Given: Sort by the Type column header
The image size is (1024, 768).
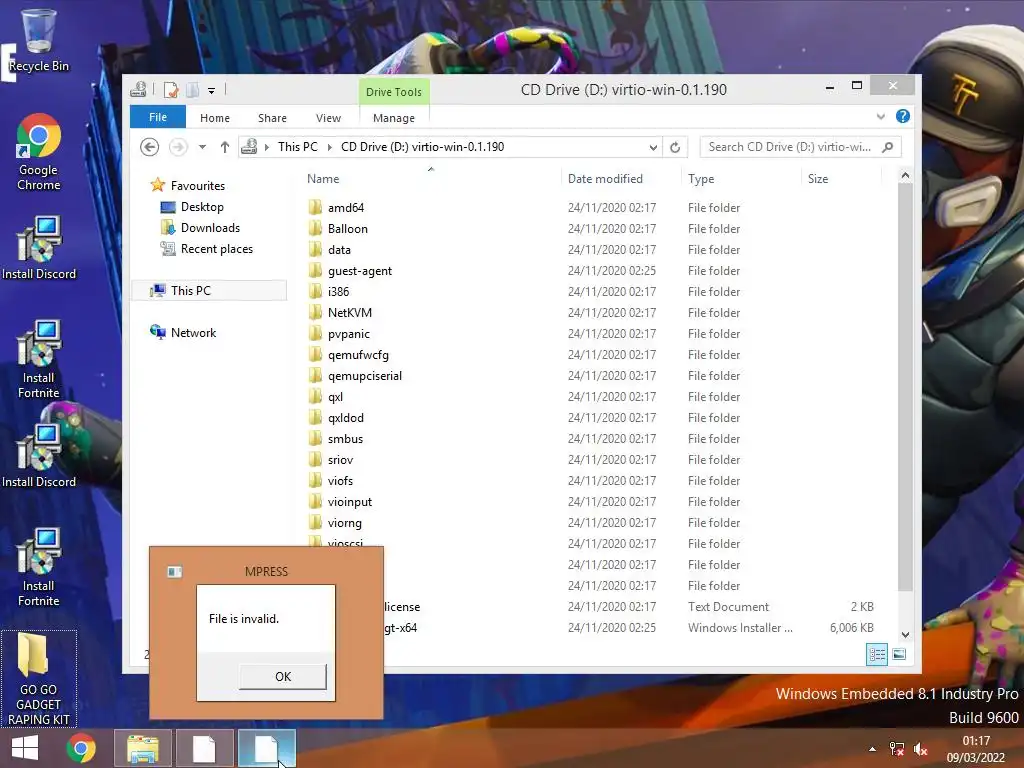Looking at the screenshot, I should coord(701,179).
